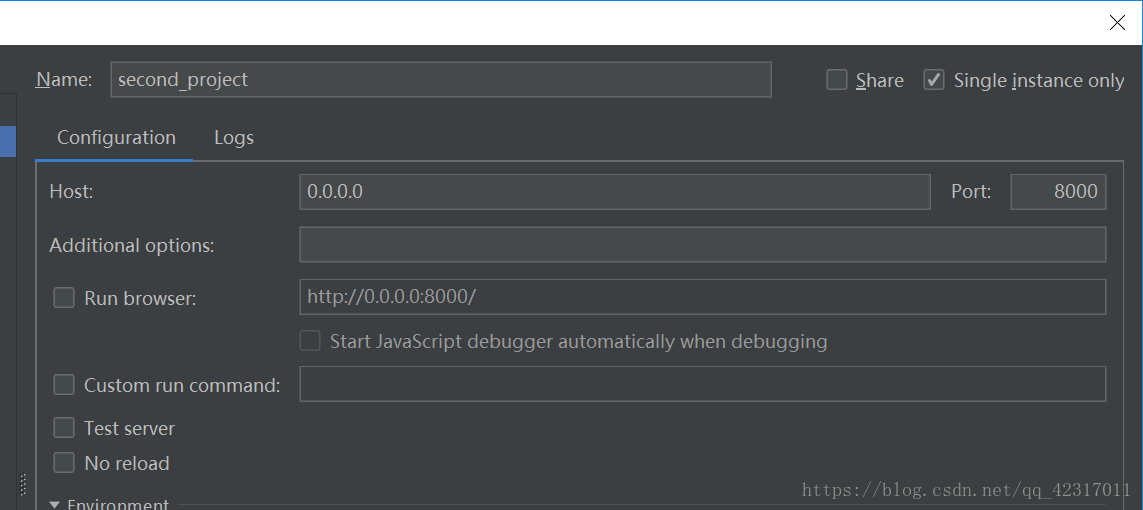Collapse the Environment section arrow

55,504
